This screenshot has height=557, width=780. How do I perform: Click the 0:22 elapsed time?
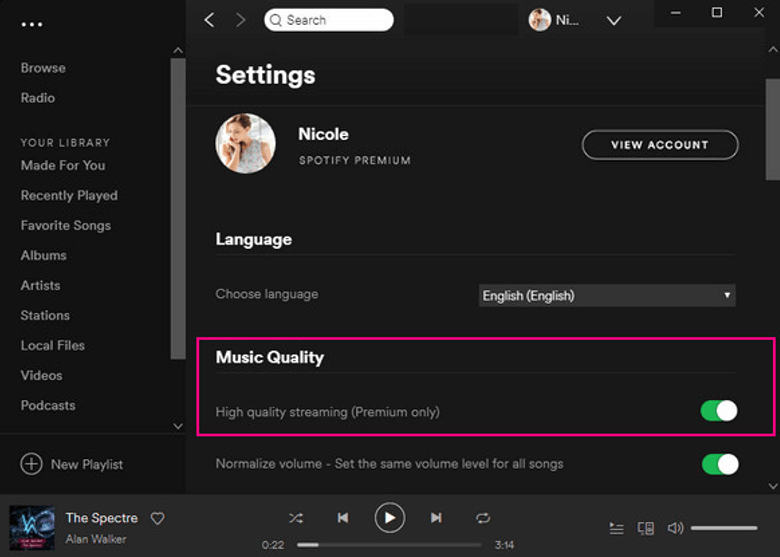pyautogui.click(x=273, y=545)
